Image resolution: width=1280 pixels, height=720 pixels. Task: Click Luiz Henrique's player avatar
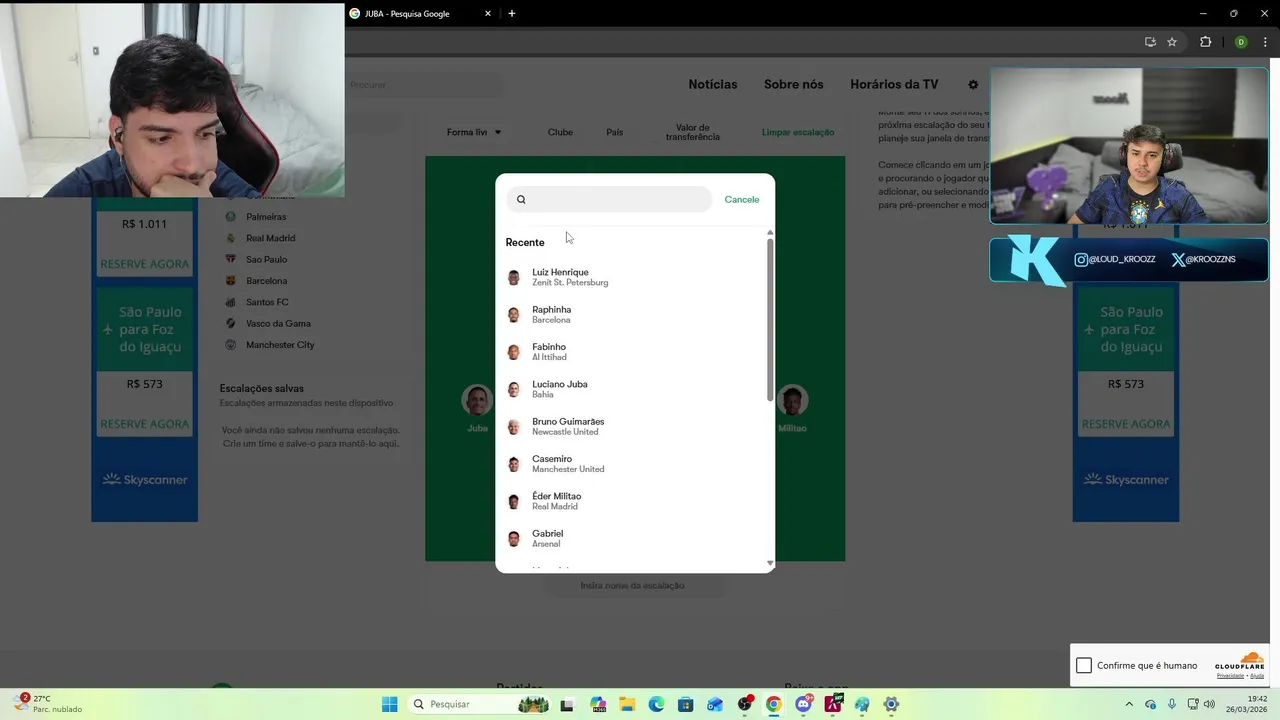click(x=514, y=277)
